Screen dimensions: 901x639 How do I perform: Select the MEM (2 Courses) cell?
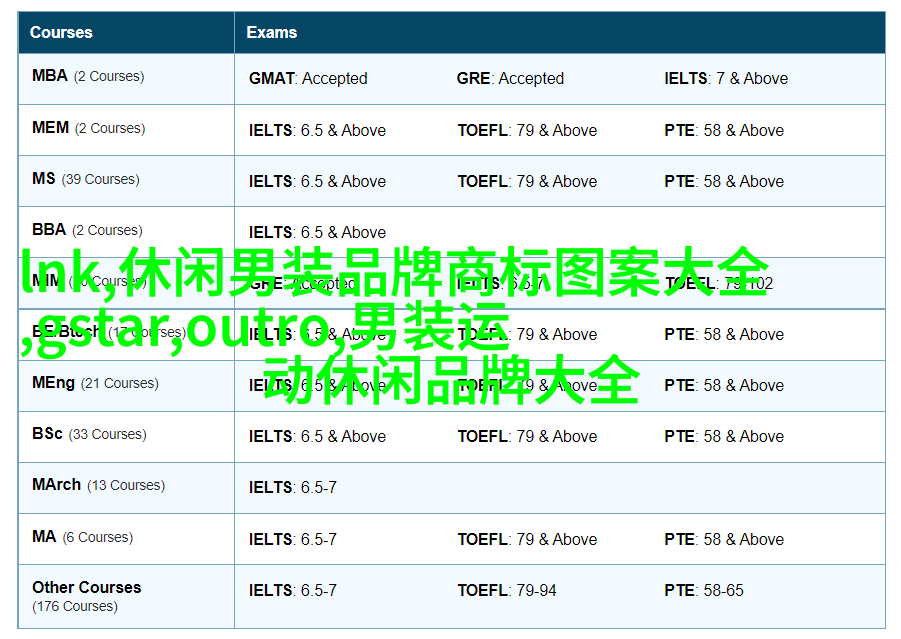pos(126,130)
